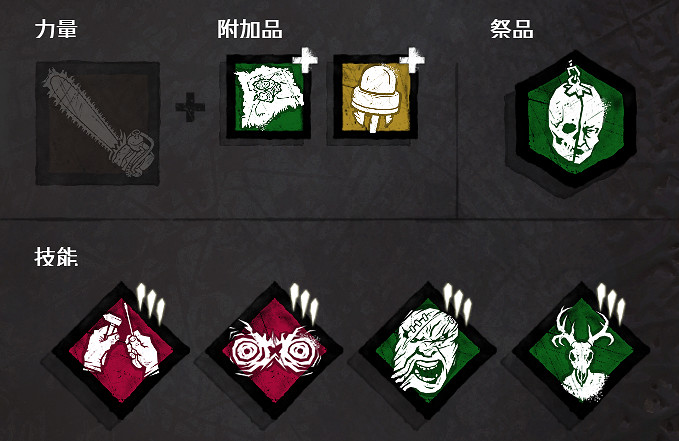The image size is (679, 441).
Task: Click the plus badge on the yellow add-on
Action: pos(412,59)
